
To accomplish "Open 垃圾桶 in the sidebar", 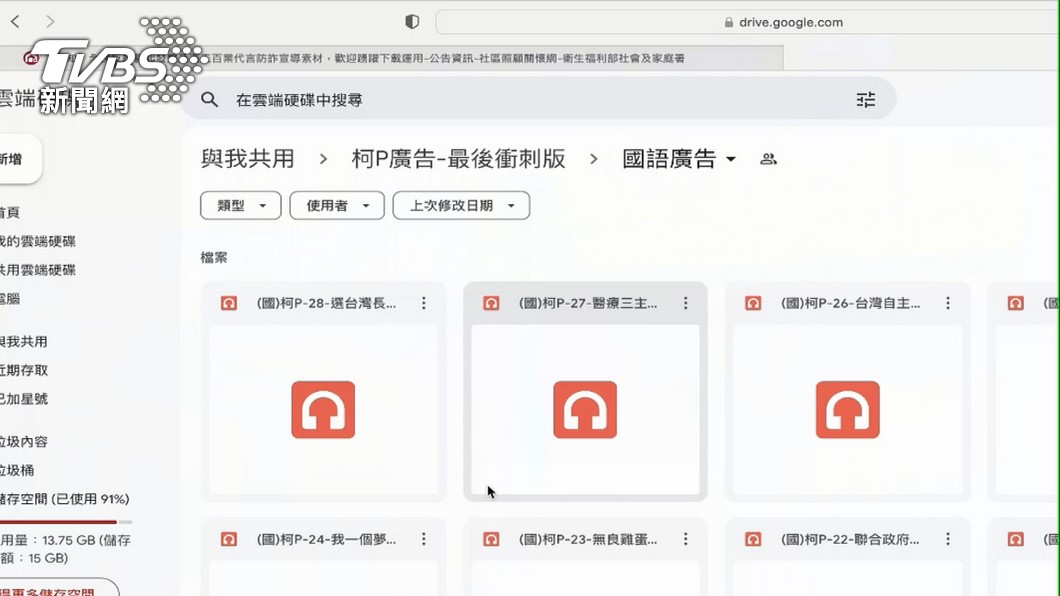I will (x=17, y=470).
